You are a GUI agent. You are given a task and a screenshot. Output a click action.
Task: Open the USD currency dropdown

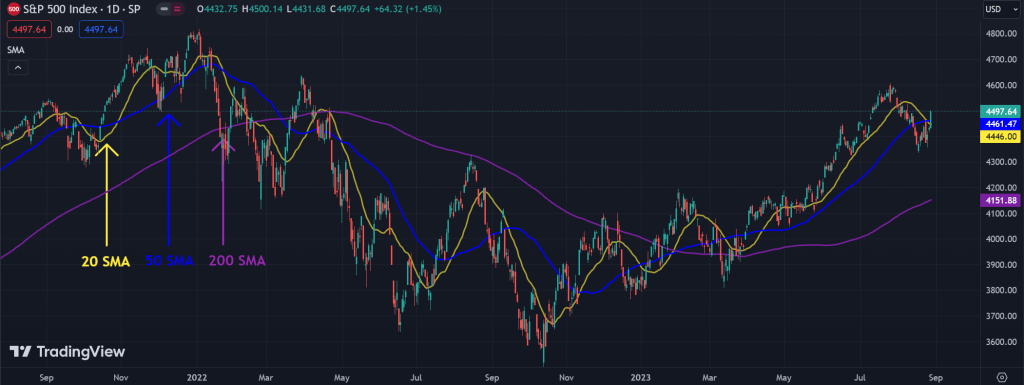(x=1001, y=10)
